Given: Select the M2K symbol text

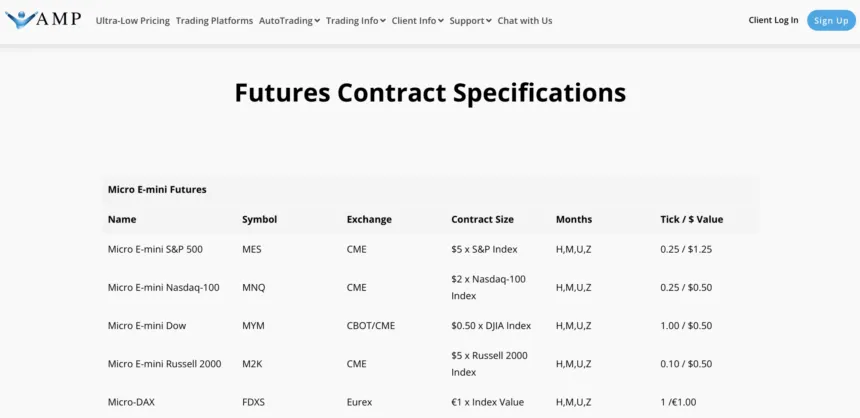Looking at the screenshot, I should pyautogui.click(x=252, y=363).
